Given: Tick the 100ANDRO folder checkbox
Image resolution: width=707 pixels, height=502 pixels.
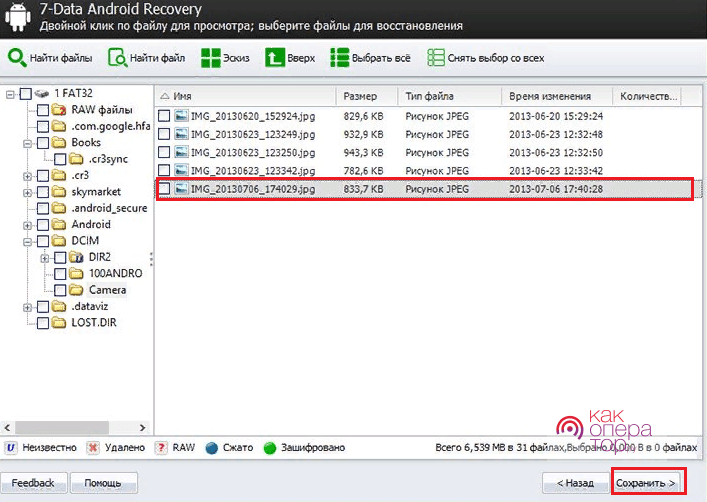Looking at the screenshot, I should click(x=60, y=274).
